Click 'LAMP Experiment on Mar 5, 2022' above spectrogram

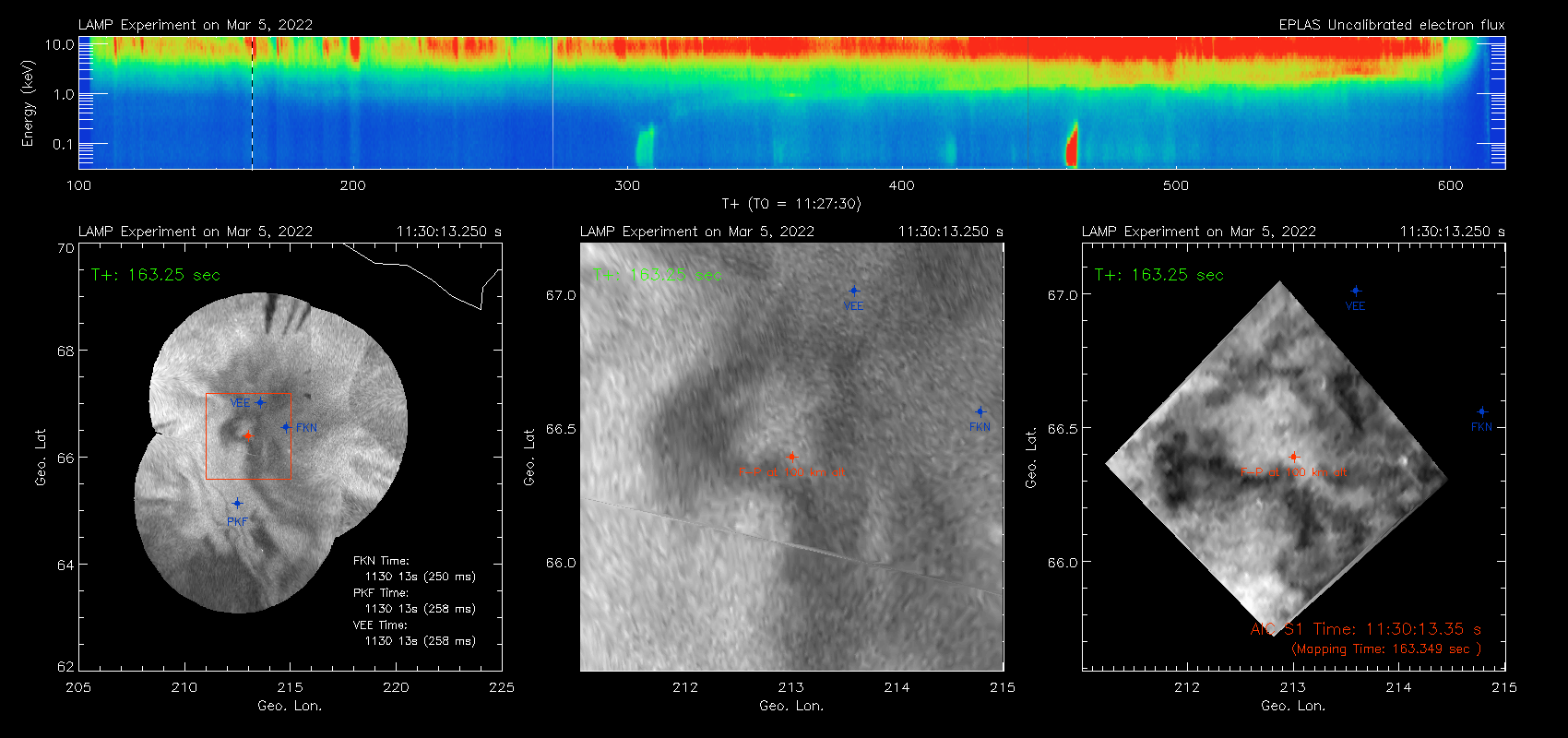(196, 25)
